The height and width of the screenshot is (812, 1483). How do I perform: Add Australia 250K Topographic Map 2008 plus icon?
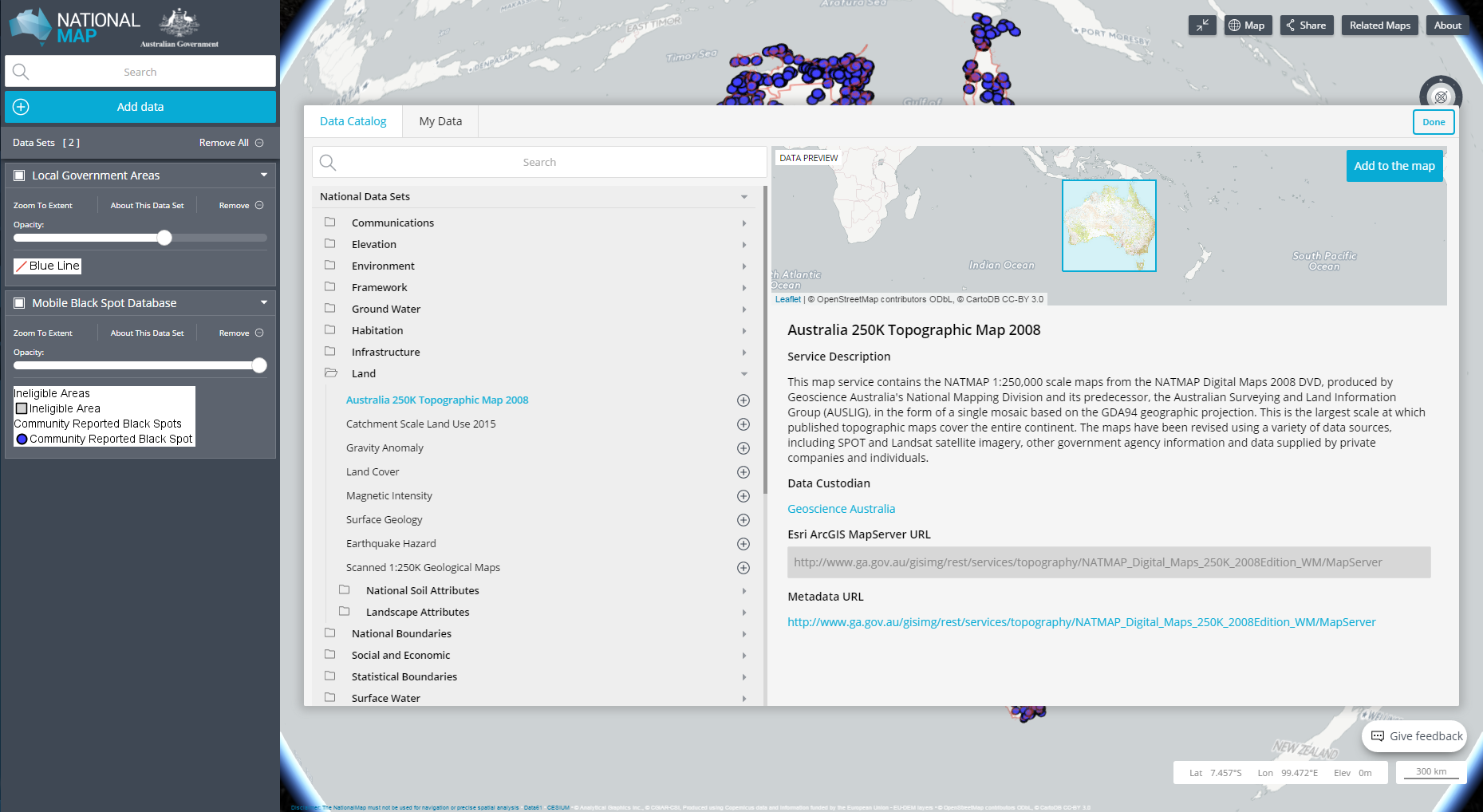point(743,400)
